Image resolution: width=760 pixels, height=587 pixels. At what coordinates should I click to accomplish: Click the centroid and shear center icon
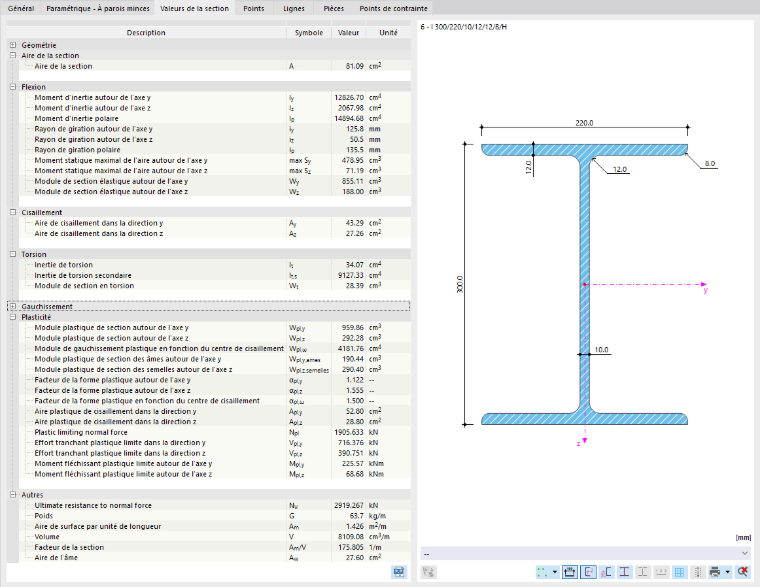(x=606, y=572)
